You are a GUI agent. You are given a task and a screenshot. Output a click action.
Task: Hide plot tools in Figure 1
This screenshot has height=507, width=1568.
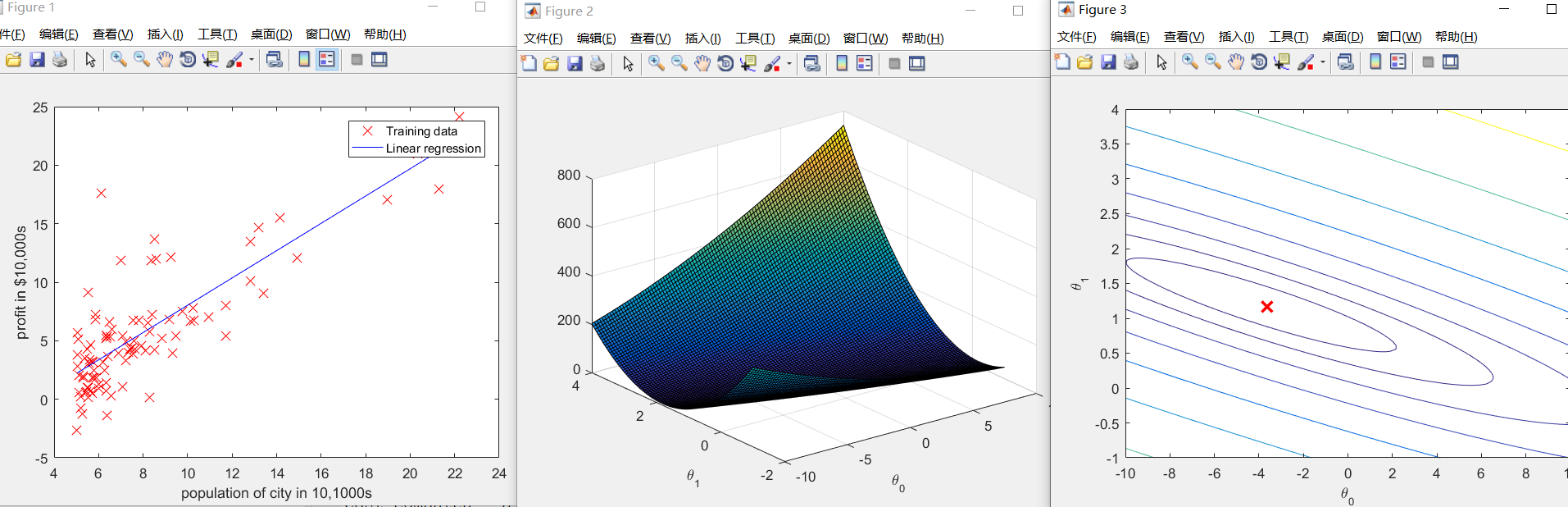[x=357, y=60]
